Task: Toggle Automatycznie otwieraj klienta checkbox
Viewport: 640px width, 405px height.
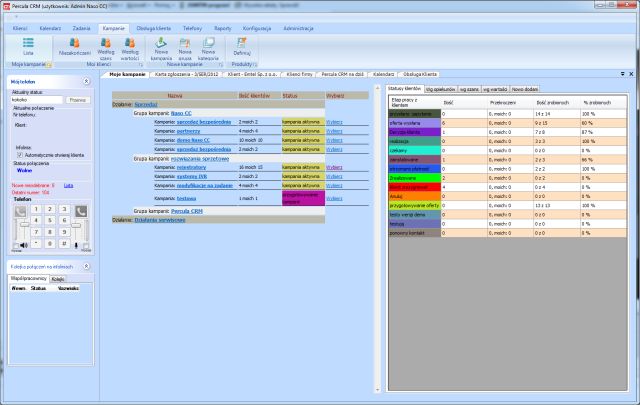Action: pyautogui.click(x=20, y=155)
